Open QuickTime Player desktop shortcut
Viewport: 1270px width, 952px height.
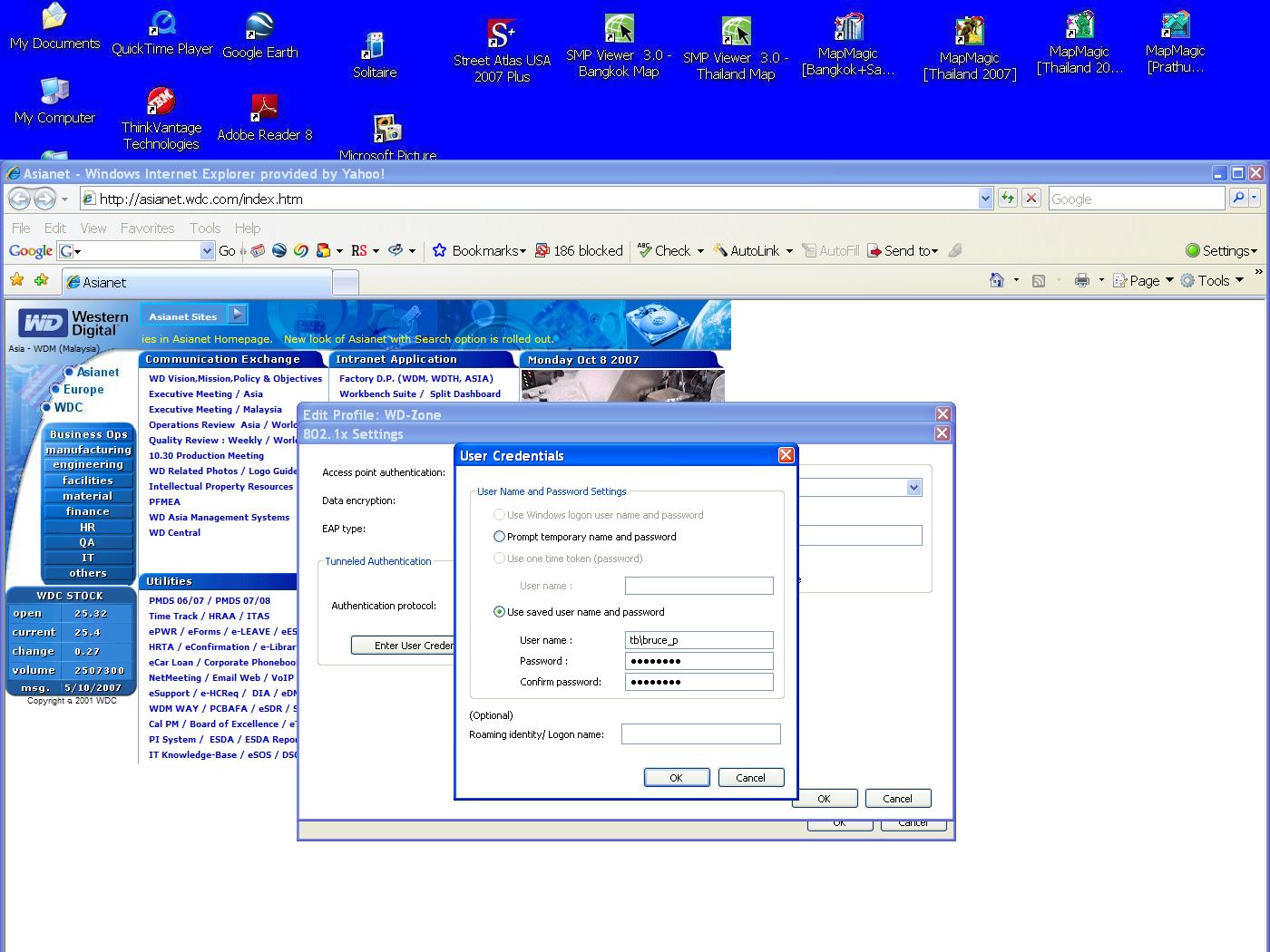click(x=162, y=33)
